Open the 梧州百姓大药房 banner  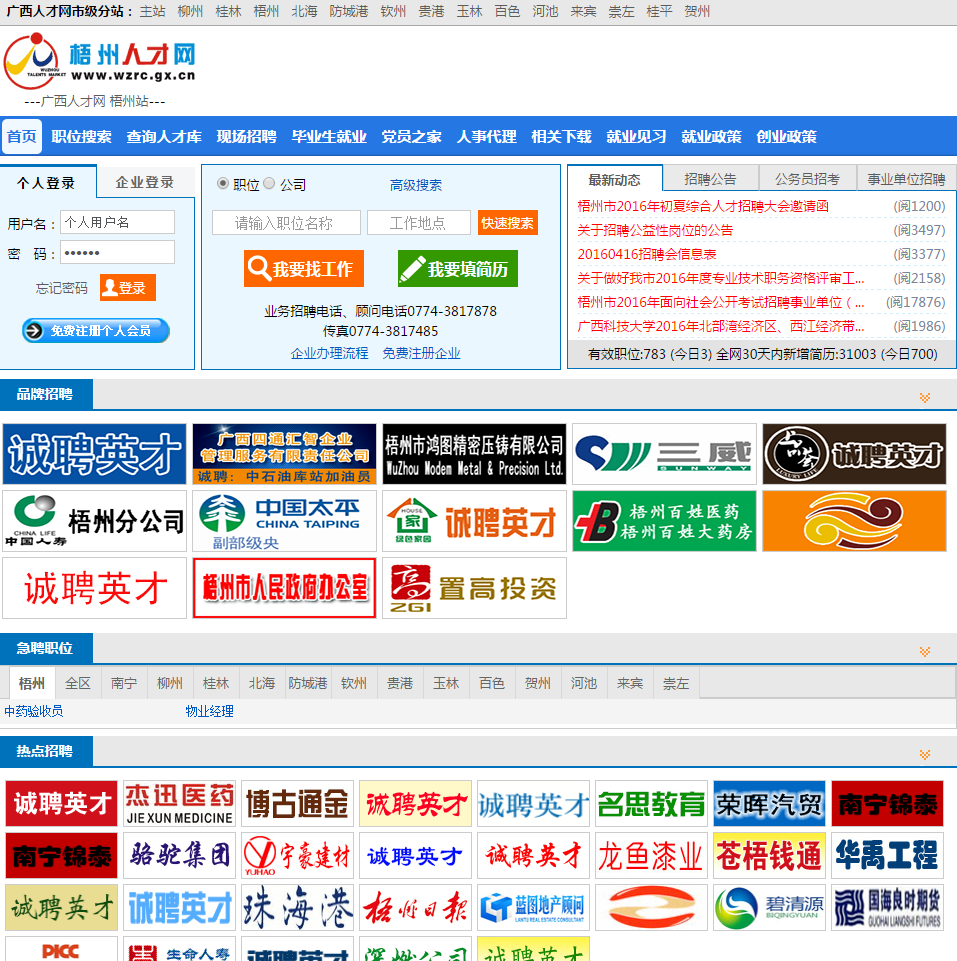(665, 521)
